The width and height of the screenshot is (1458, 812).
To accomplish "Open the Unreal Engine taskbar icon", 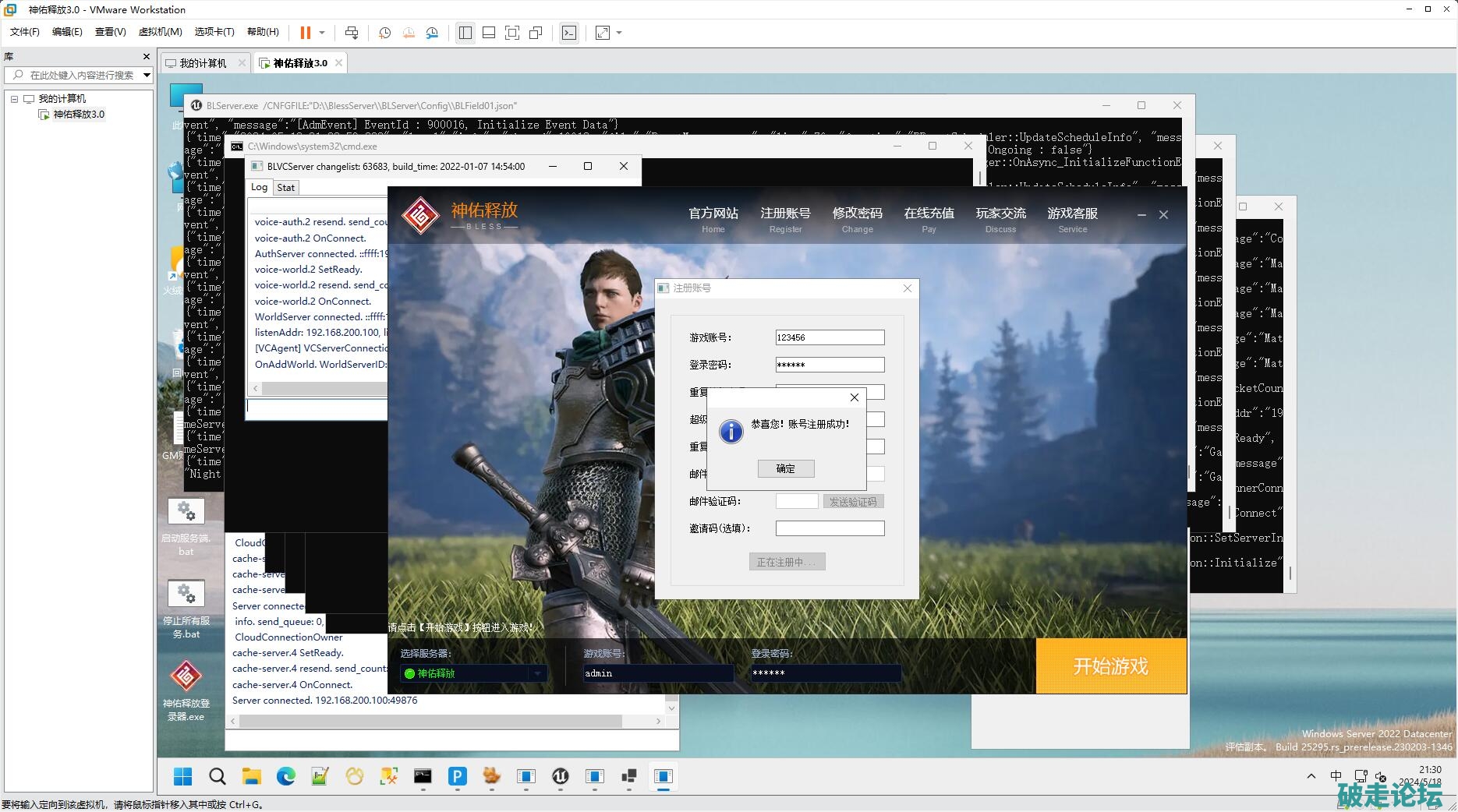I will click(x=560, y=776).
